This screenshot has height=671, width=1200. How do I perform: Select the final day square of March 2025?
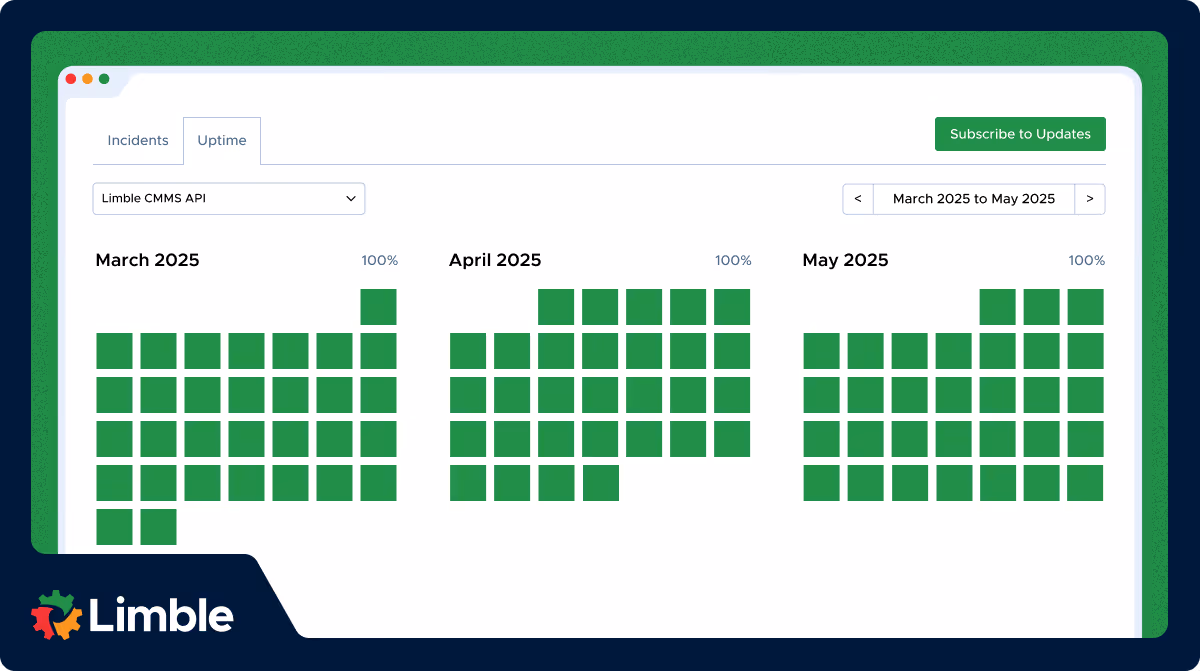[x=158, y=527]
